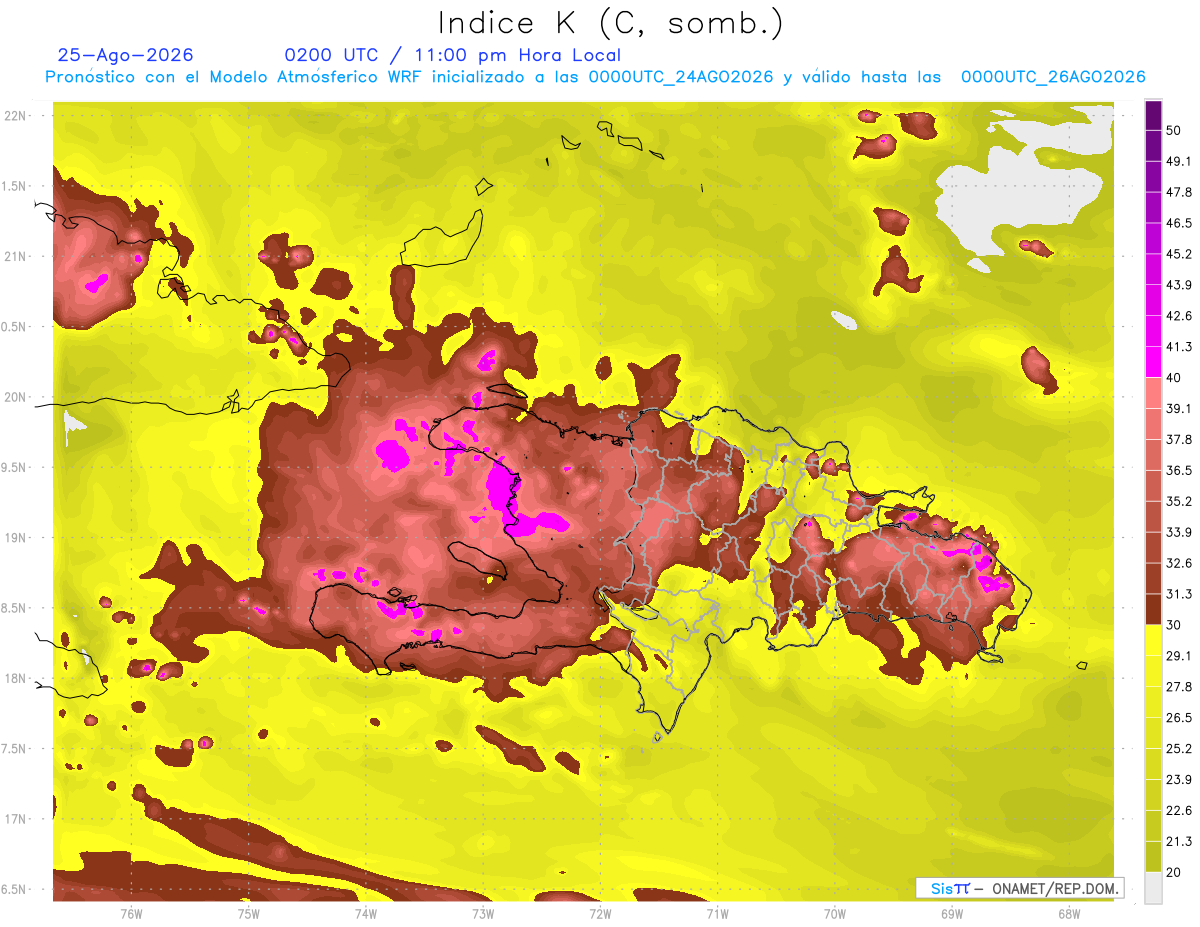Select the dark brown colorbar segment between 30 and 31.3

click(1153, 609)
